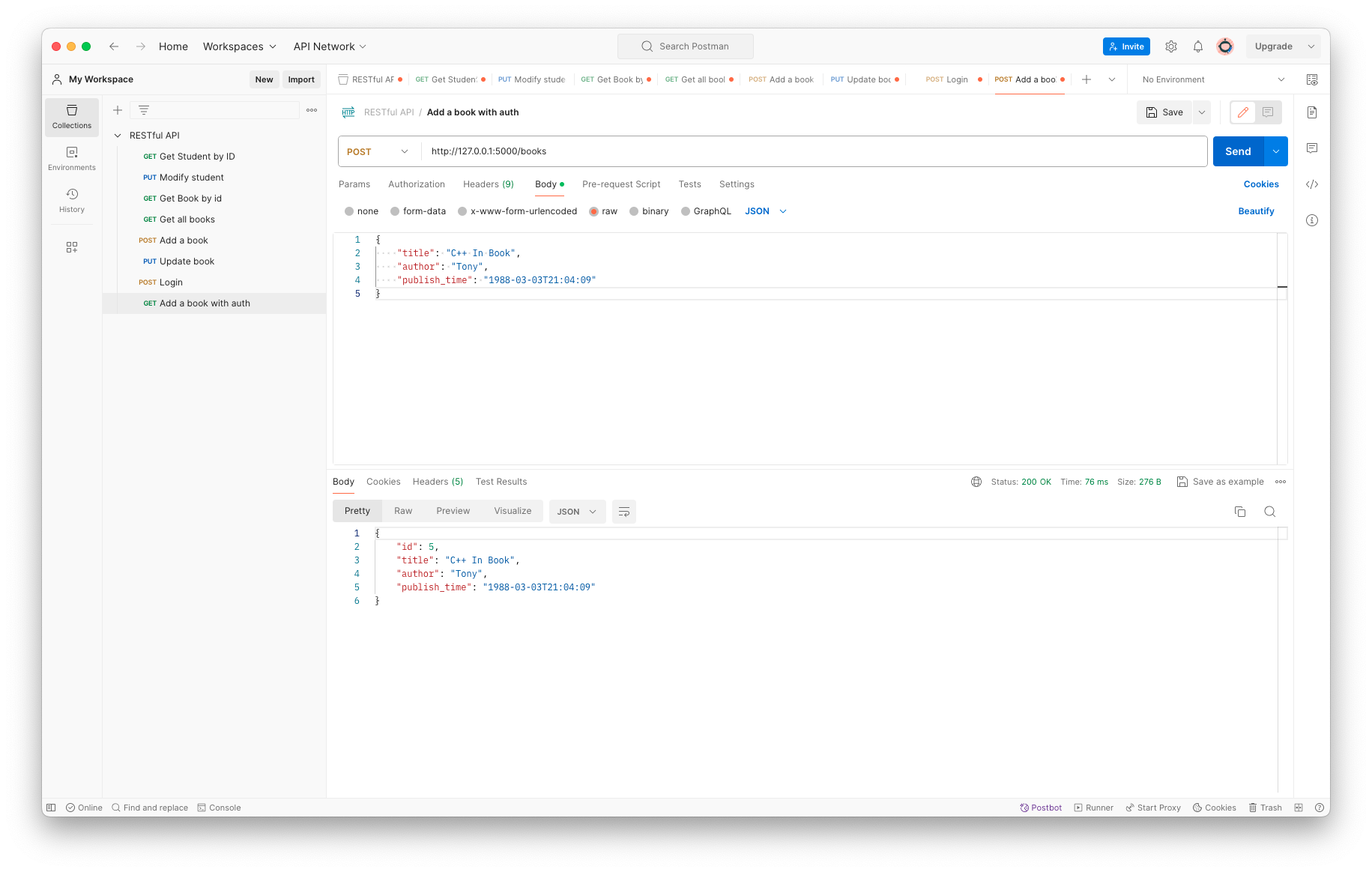Switch to the Authorization tab
1372x872 pixels.
coord(417,184)
